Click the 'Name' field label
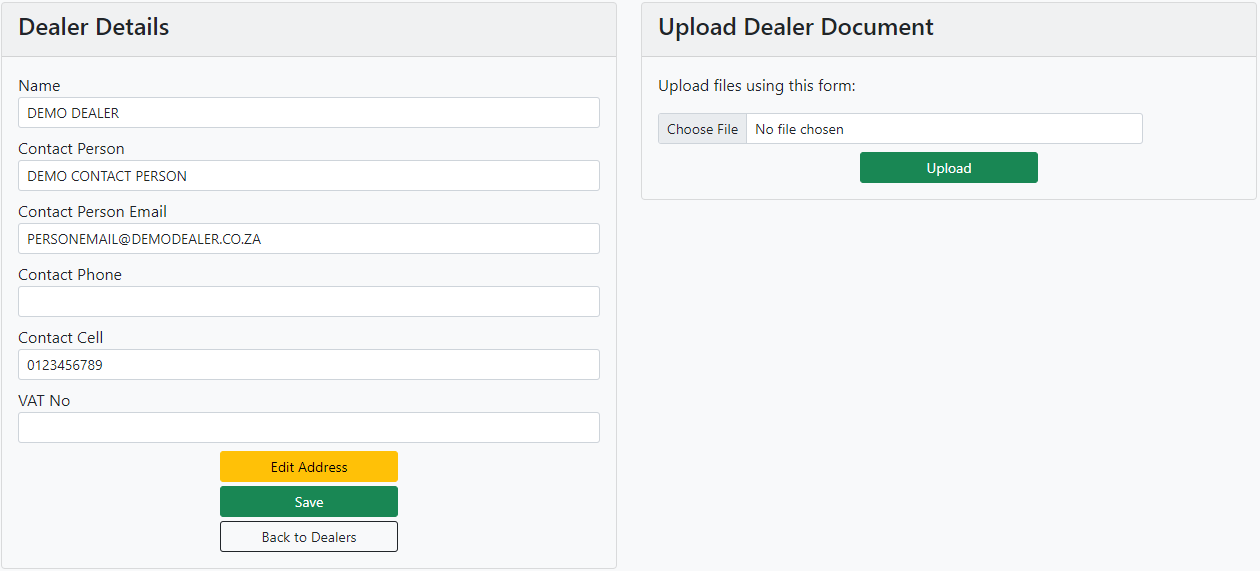Image resolution: width=1260 pixels, height=571 pixels. pos(39,86)
